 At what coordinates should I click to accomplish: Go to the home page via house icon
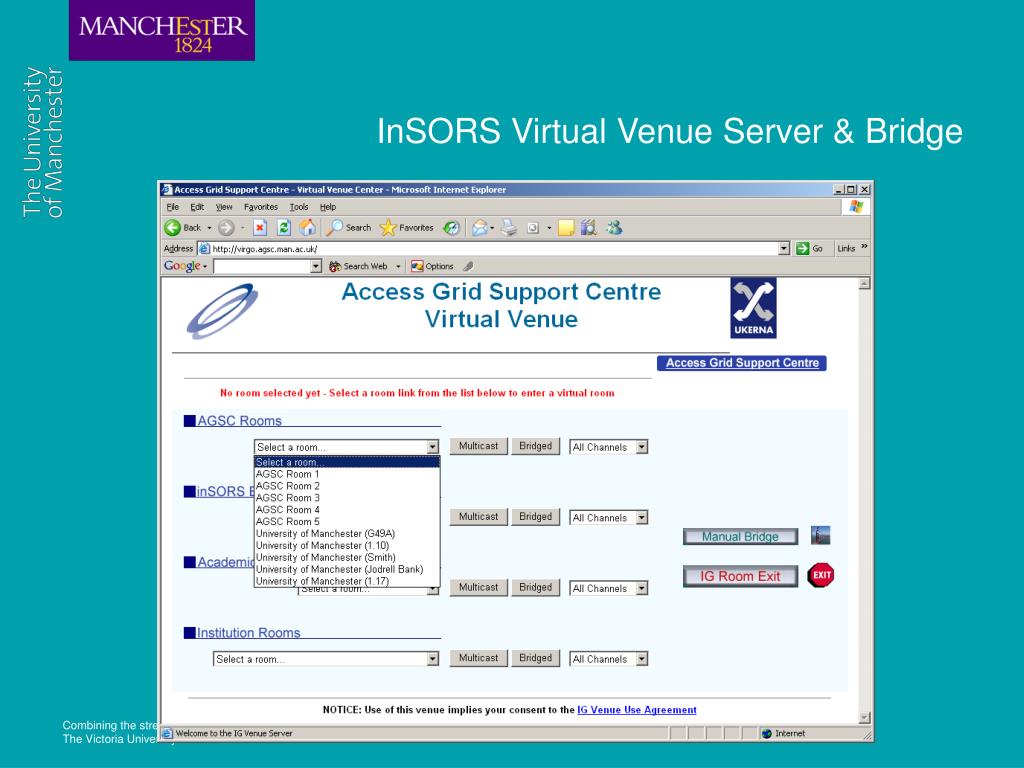pos(308,227)
